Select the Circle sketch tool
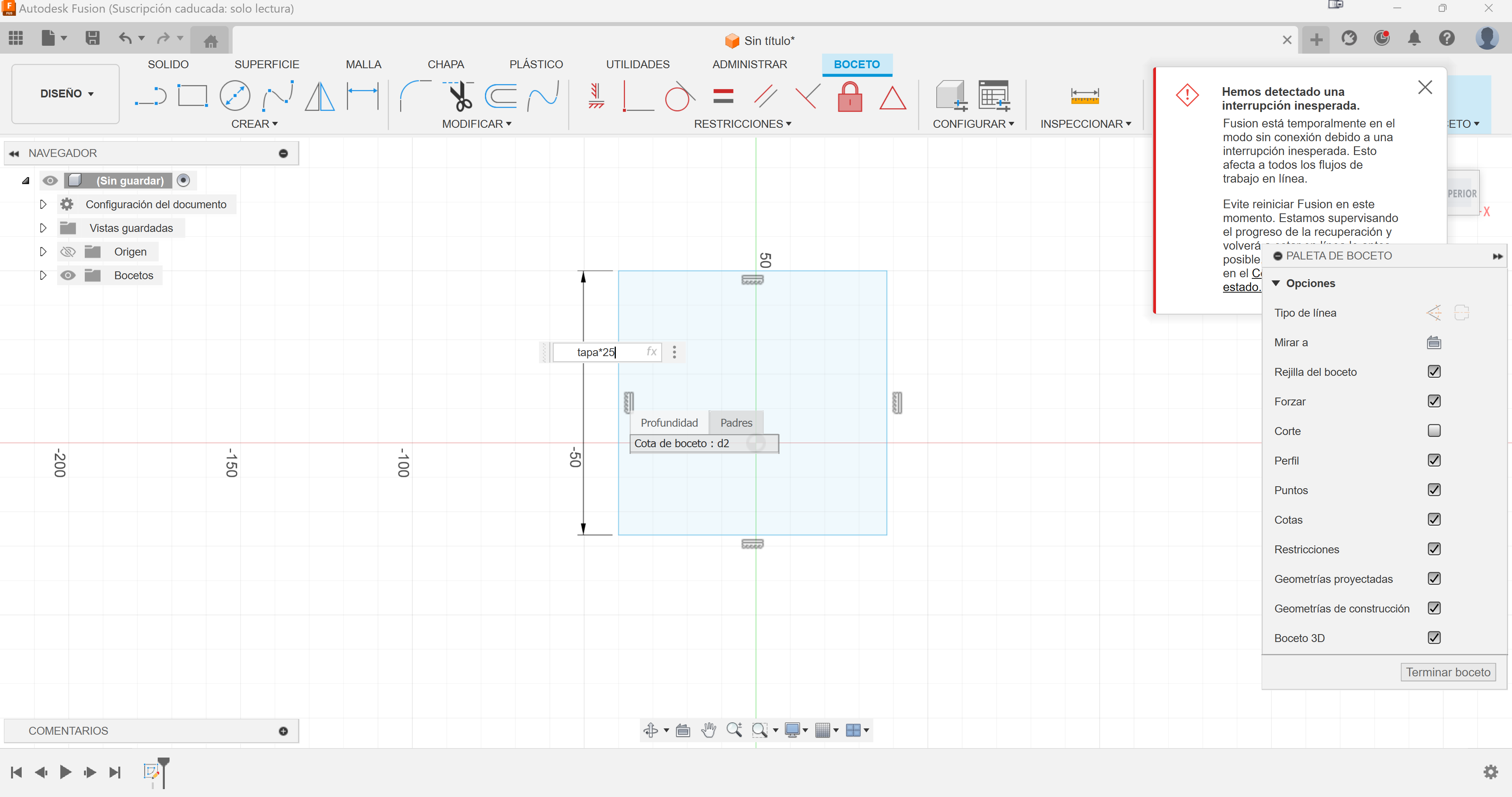Screen dimensions: 1512x797 click(235, 96)
